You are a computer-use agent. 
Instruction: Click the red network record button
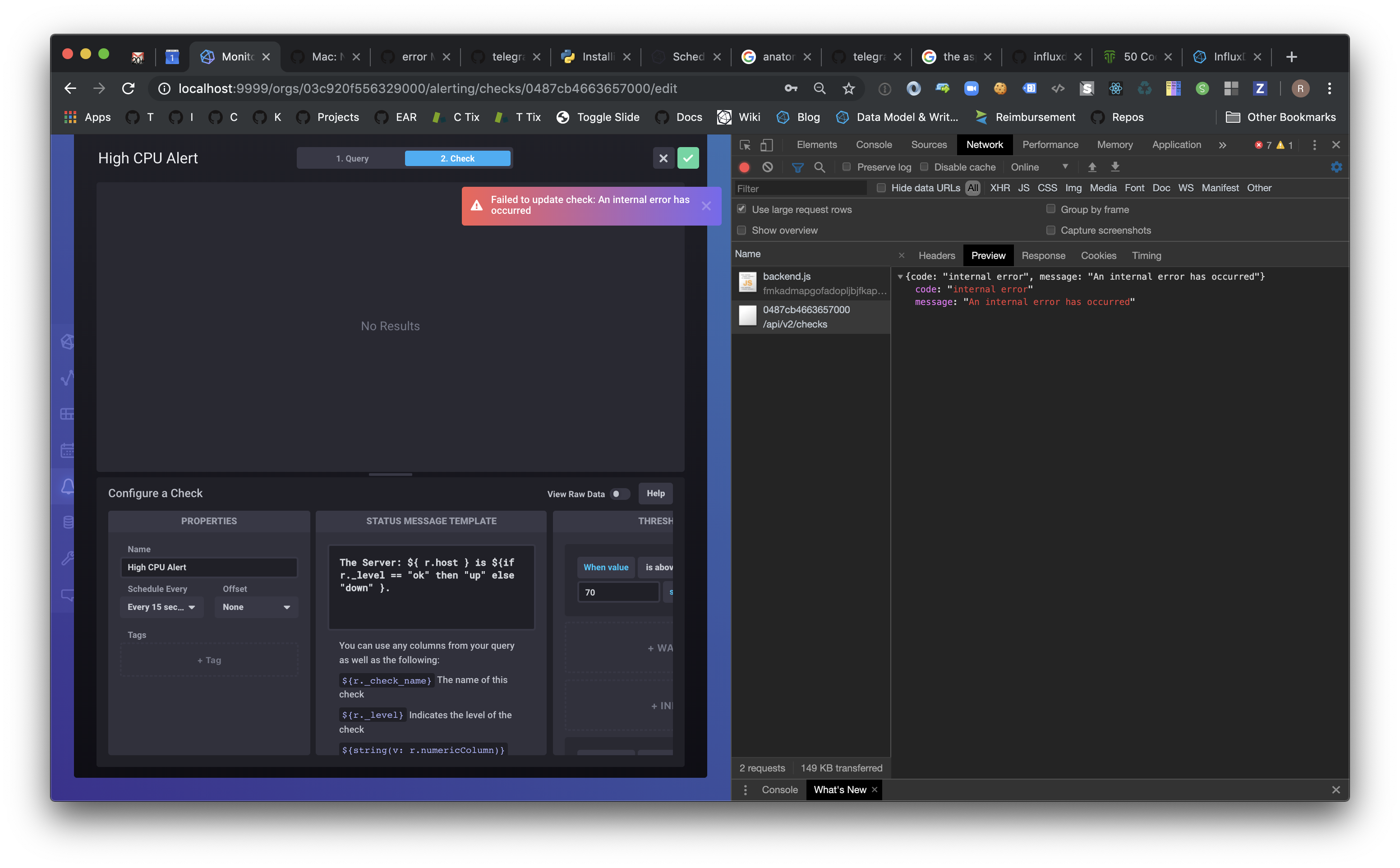pos(744,167)
